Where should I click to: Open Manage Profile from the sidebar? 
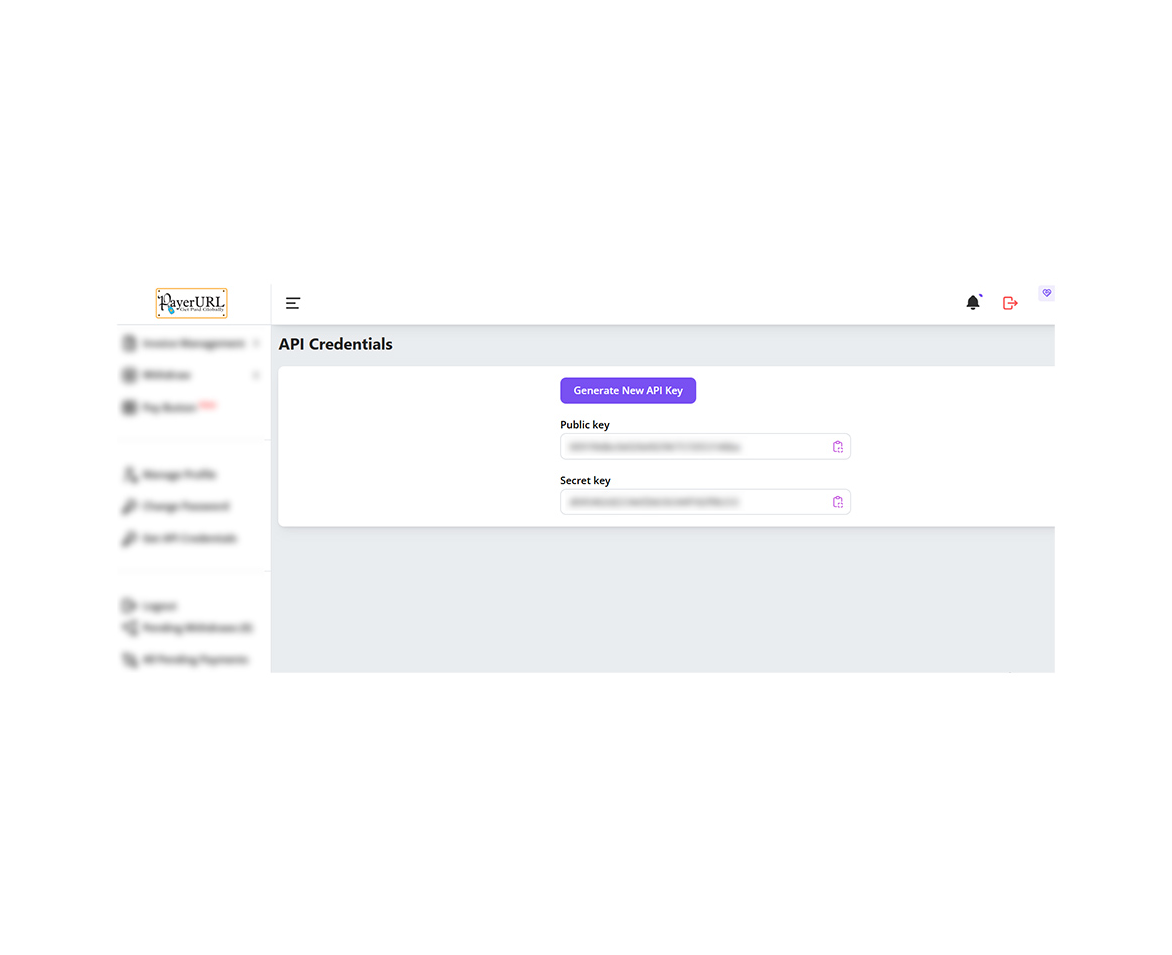(x=178, y=475)
